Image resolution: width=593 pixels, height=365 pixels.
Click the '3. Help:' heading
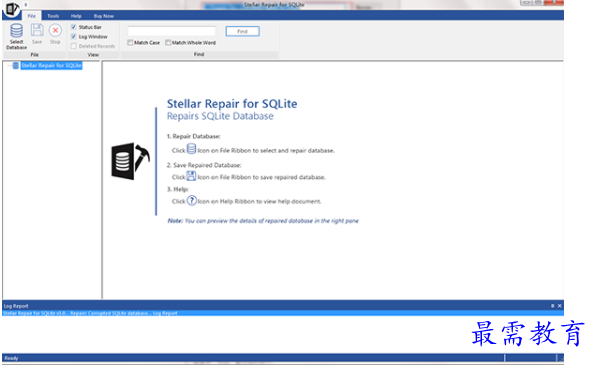click(x=177, y=189)
